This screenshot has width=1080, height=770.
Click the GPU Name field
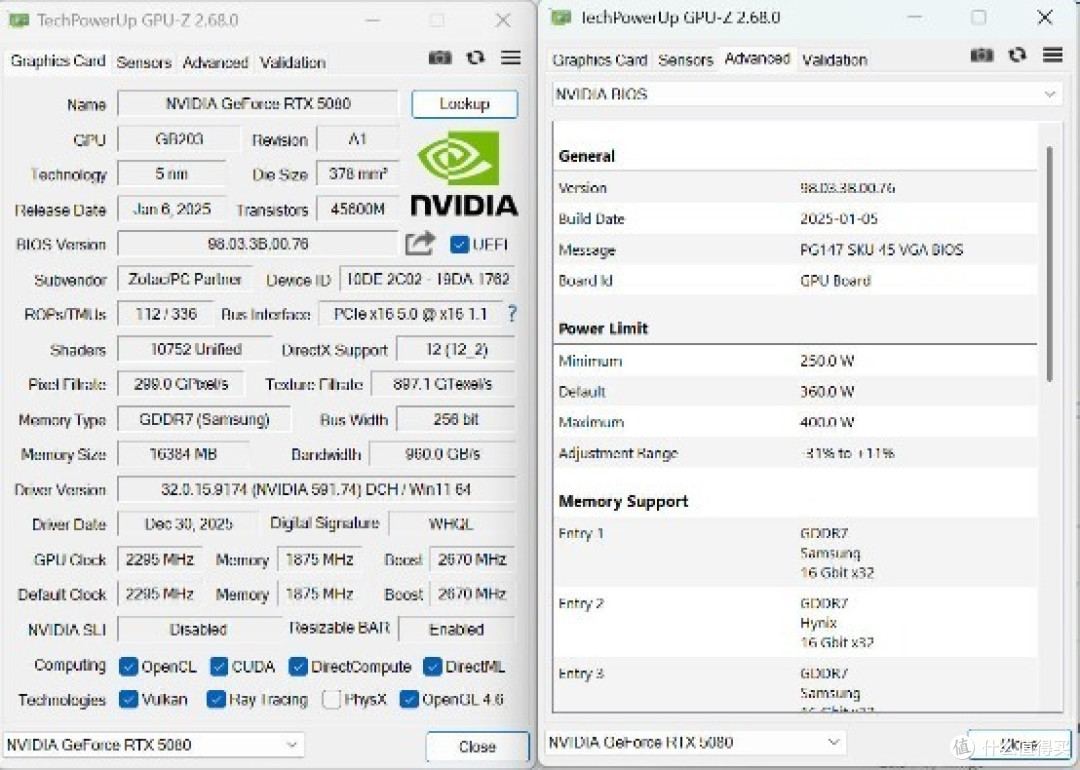258,104
